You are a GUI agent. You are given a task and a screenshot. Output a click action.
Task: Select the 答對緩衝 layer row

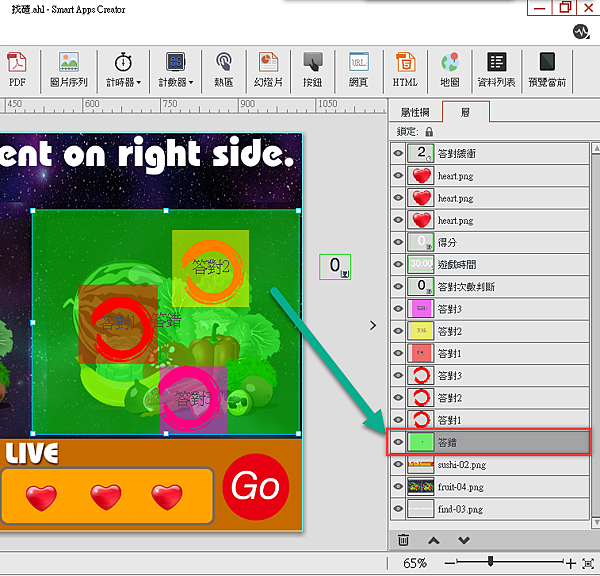coord(490,153)
